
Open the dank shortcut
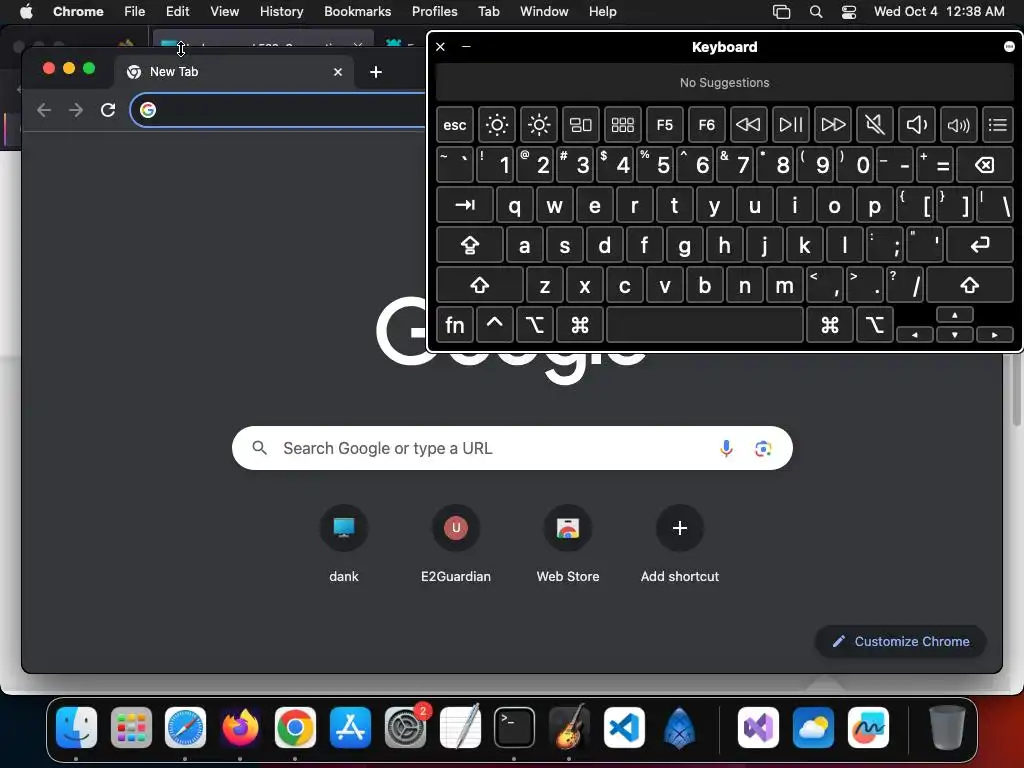344,543
